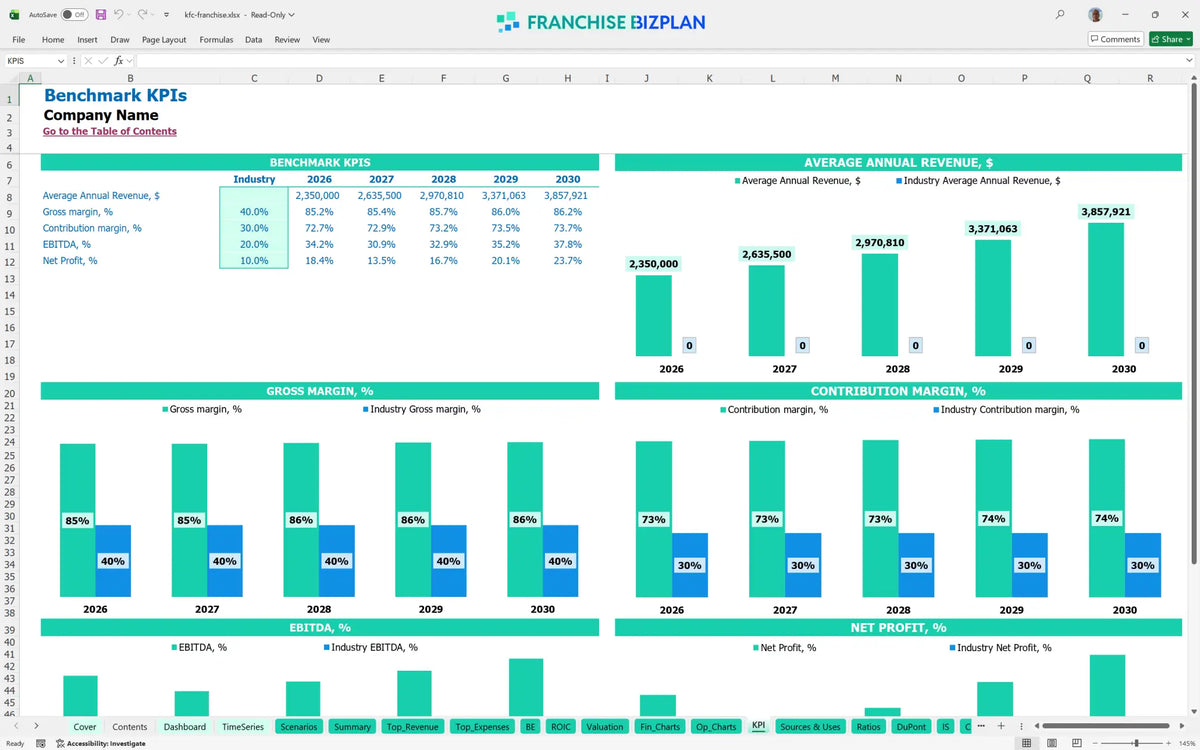Click the Undo arrow icon

point(118,15)
